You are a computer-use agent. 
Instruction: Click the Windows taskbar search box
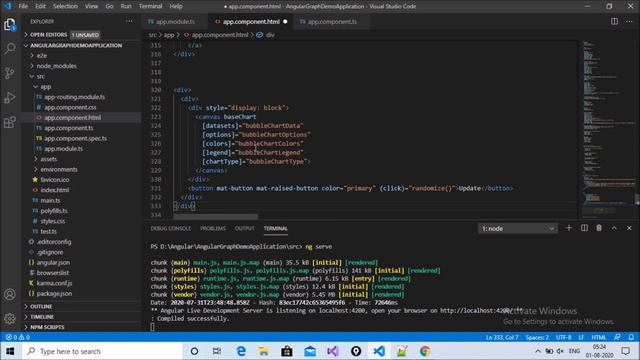[101, 351]
